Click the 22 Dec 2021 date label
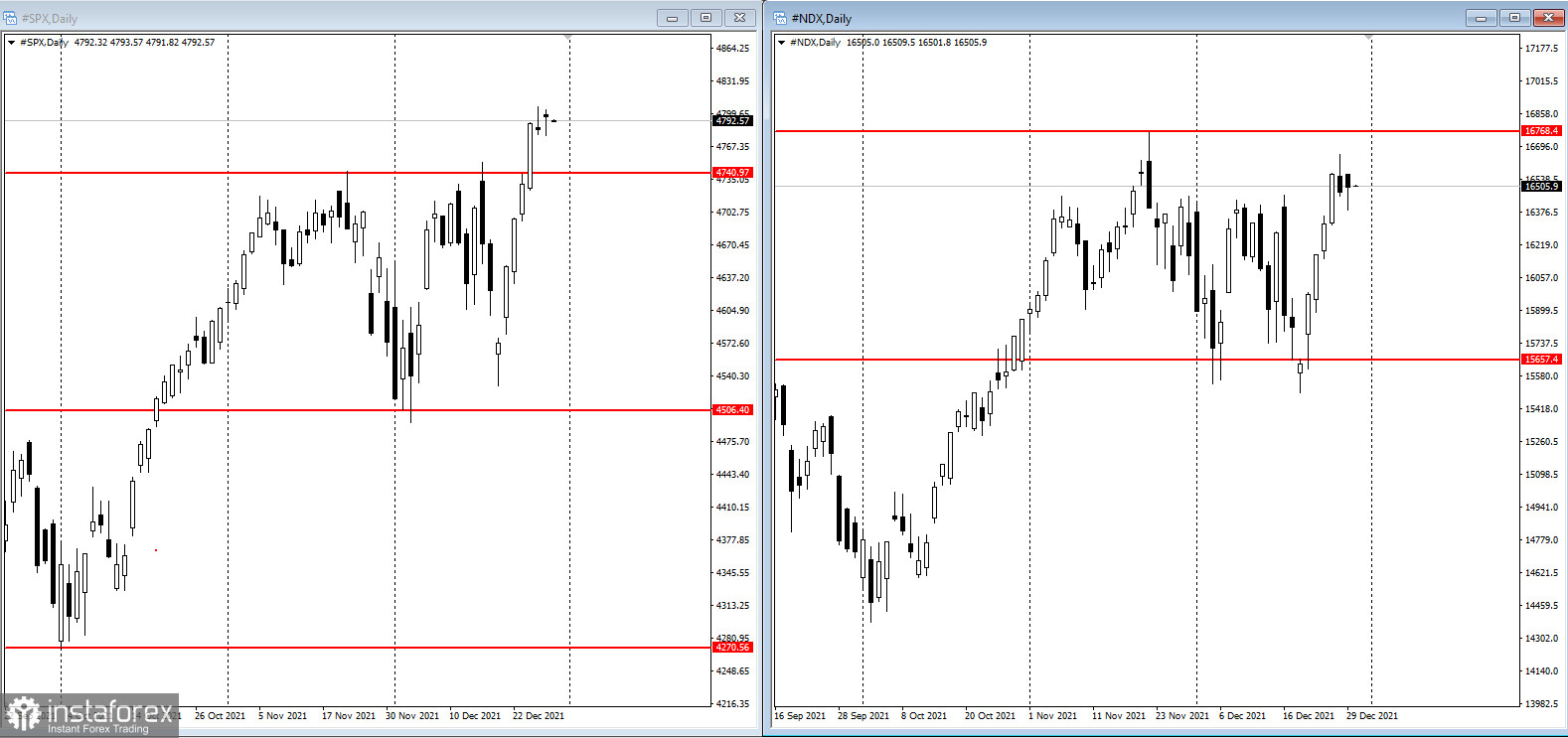Viewport: 1568px width, 738px height. [x=539, y=716]
